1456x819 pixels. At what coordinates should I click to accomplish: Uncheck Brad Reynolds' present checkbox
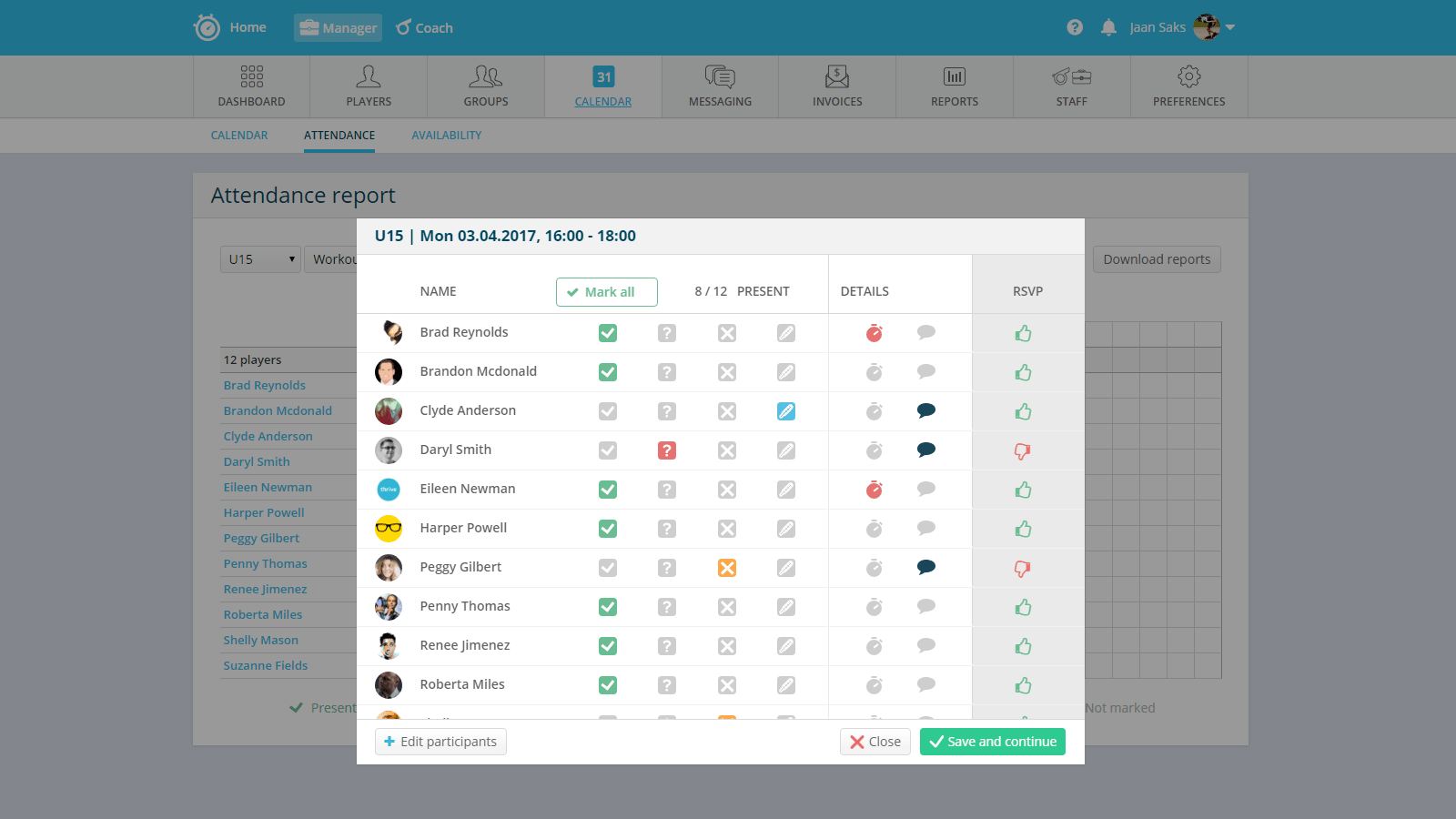tap(608, 333)
